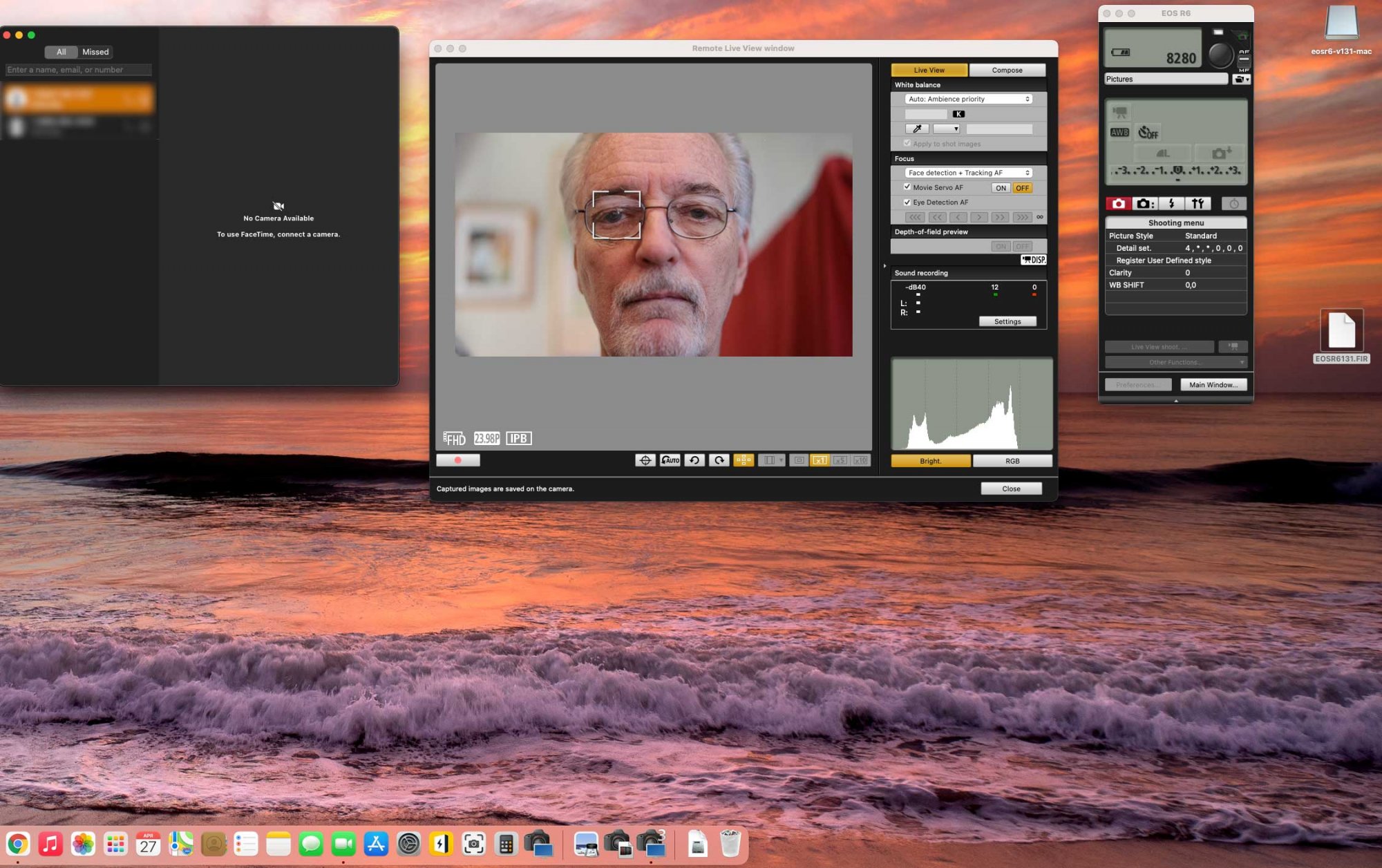The height and width of the screenshot is (868, 1382).
Task: Click the crosshair focus point icon
Action: pyautogui.click(x=645, y=460)
